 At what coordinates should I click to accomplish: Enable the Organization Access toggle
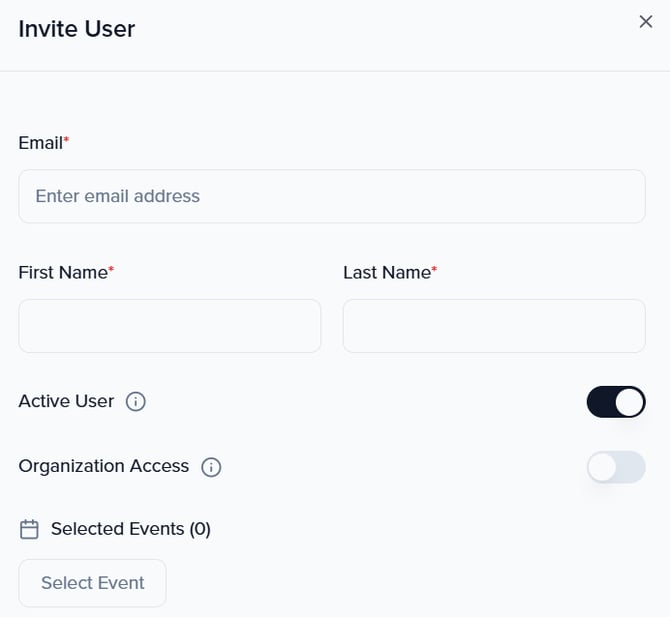tap(615, 467)
